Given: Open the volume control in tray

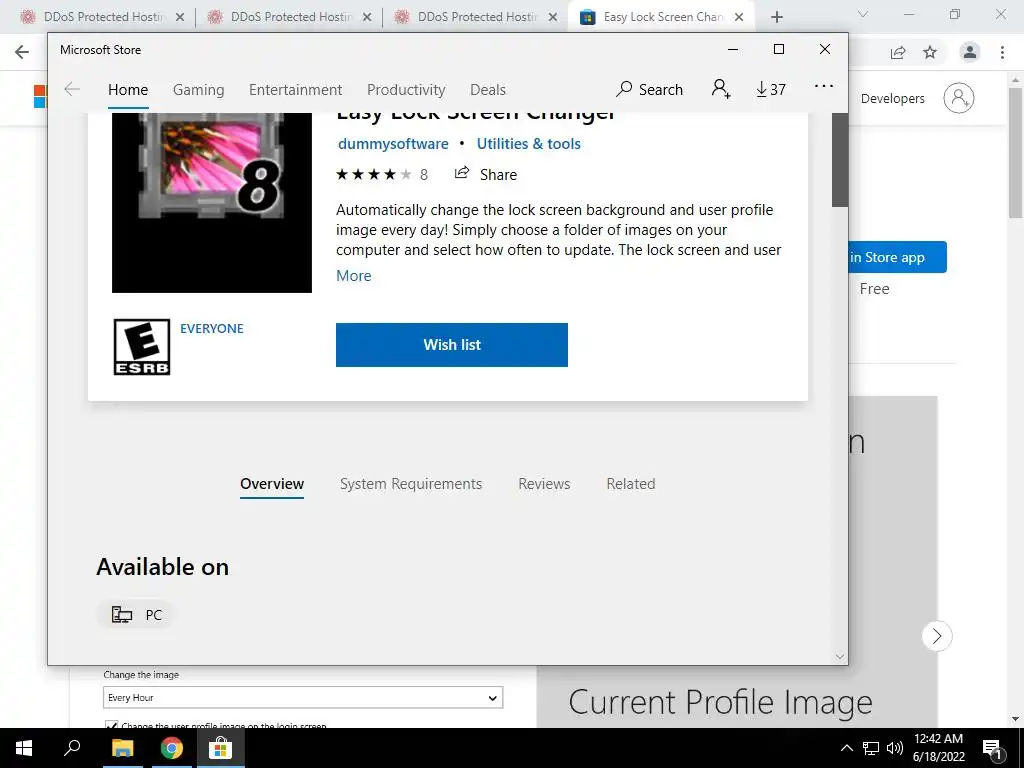Looking at the screenshot, I should pos(895,748).
